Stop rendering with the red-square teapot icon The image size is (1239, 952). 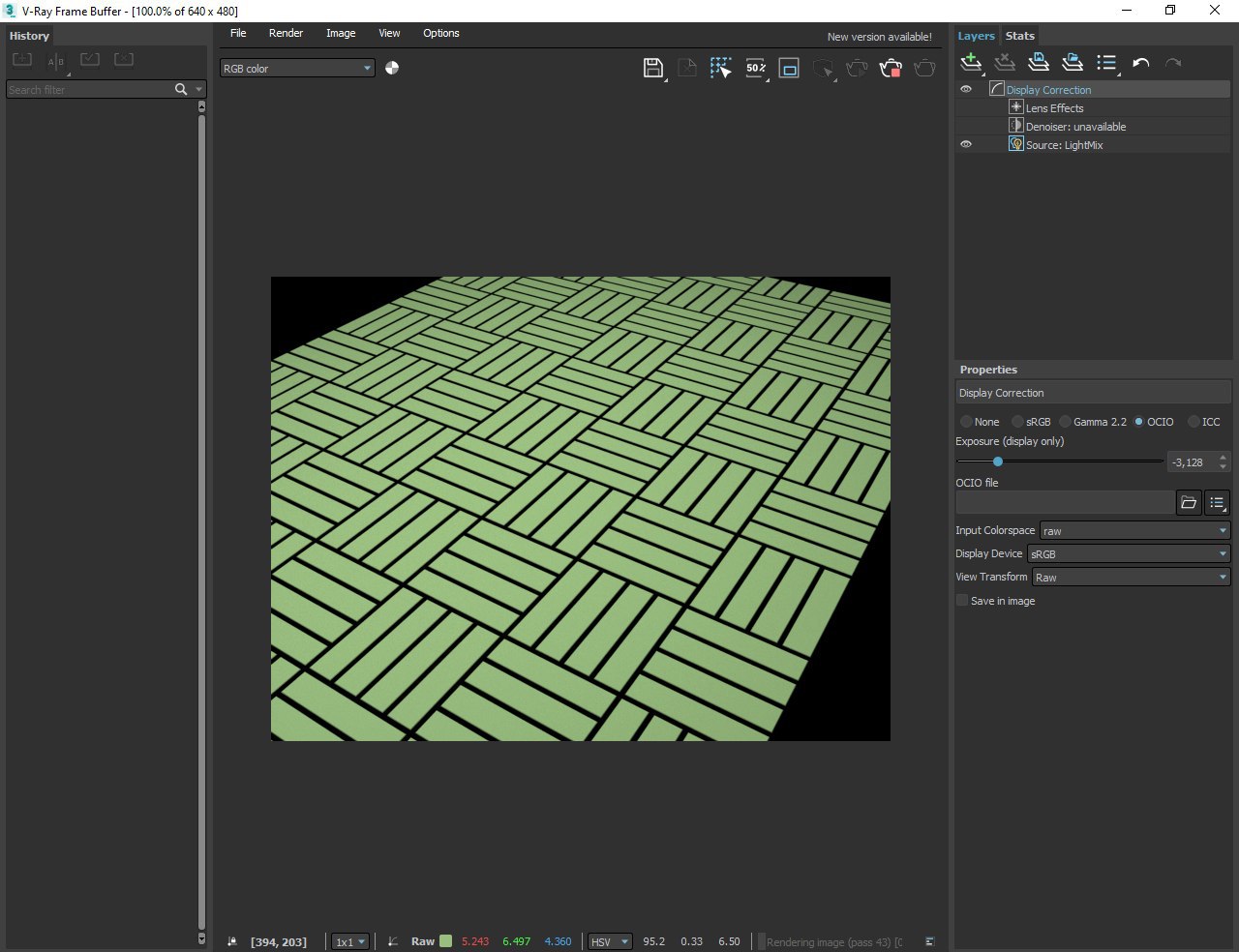point(891,68)
